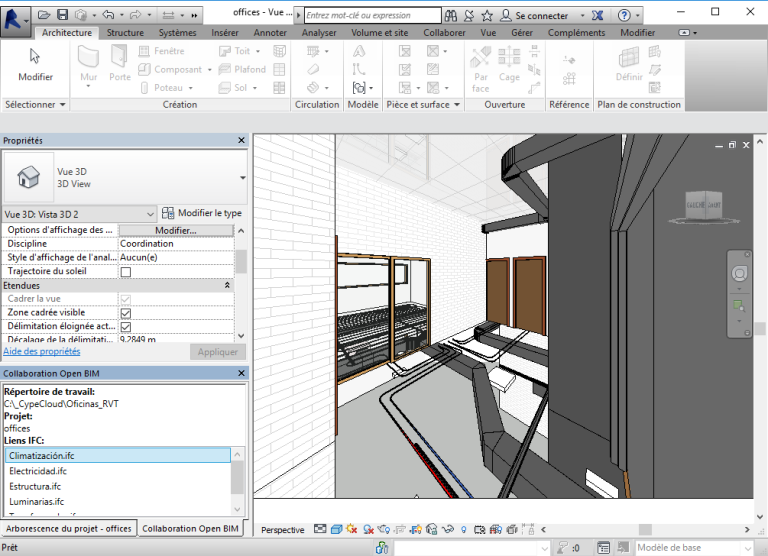This screenshot has height=556, width=768.
Task: Open the Se connecter dropdown arrow
Action: pos(582,16)
